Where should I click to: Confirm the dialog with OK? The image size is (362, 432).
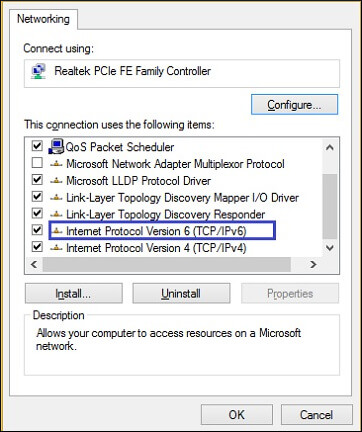[x=237, y=415]
